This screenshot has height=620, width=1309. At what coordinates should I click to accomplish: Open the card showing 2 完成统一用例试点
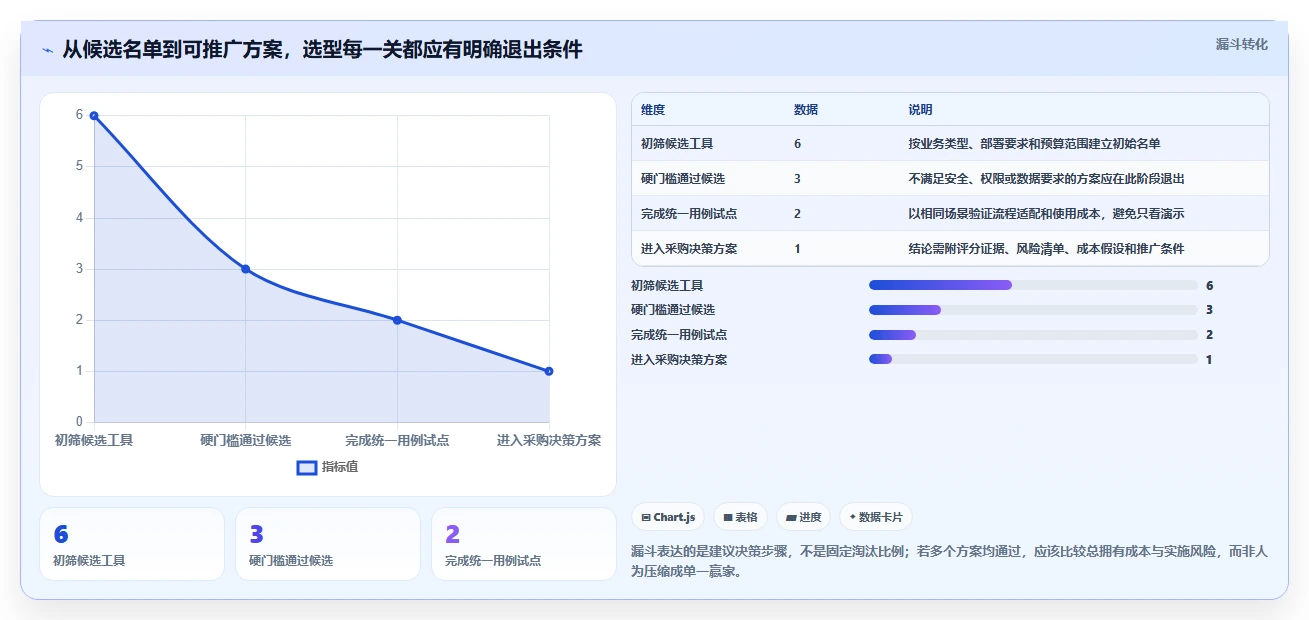pyautogui.click(x=524, y=544)
